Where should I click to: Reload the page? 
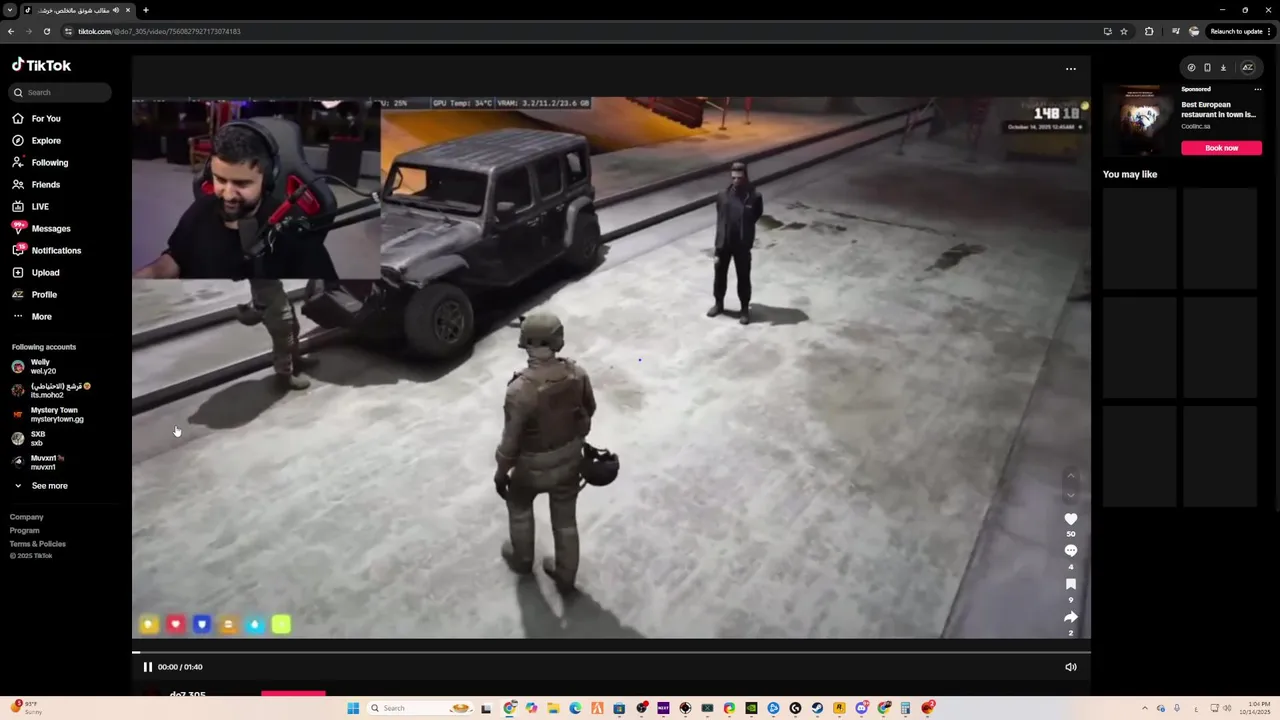tap(46, 31)
